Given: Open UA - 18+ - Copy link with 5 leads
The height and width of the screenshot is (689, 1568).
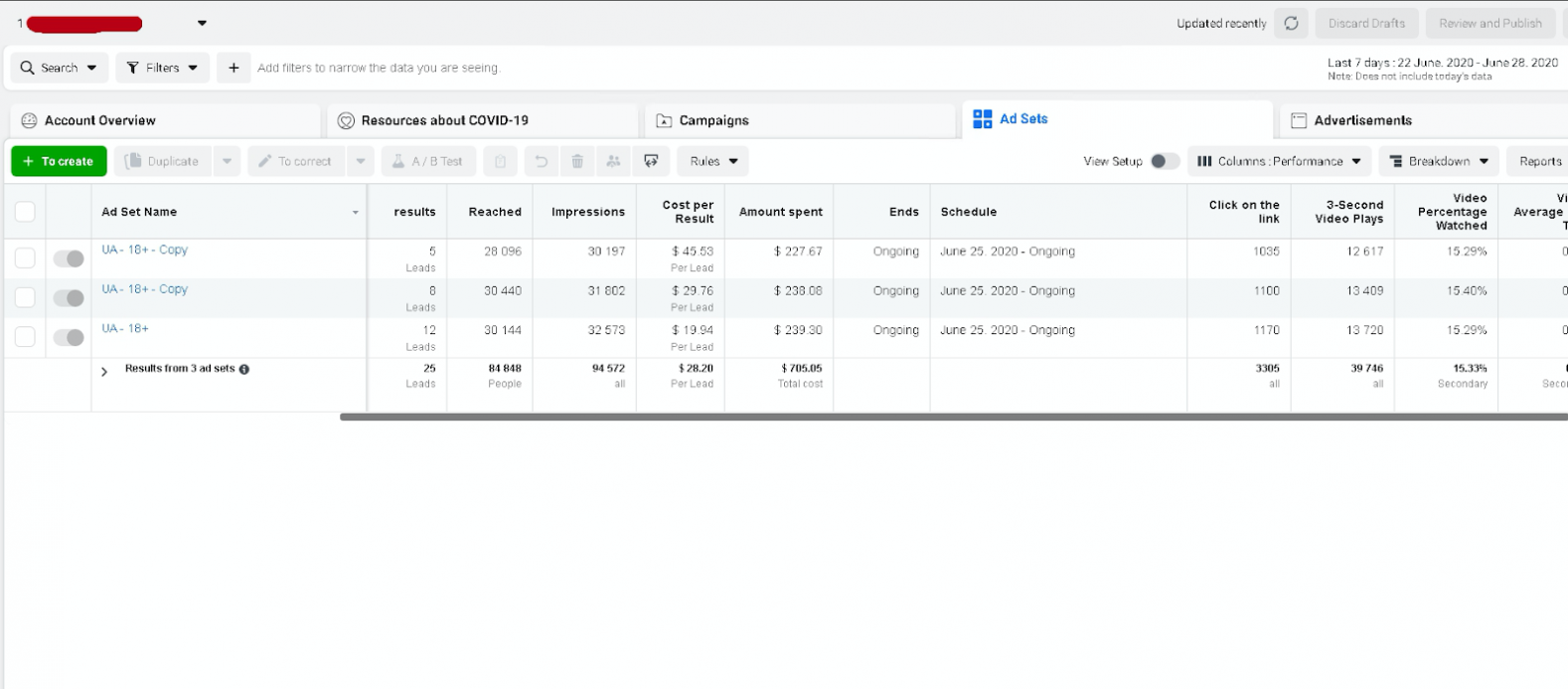Looking at the screenshot, I should [x=144, y=250].
